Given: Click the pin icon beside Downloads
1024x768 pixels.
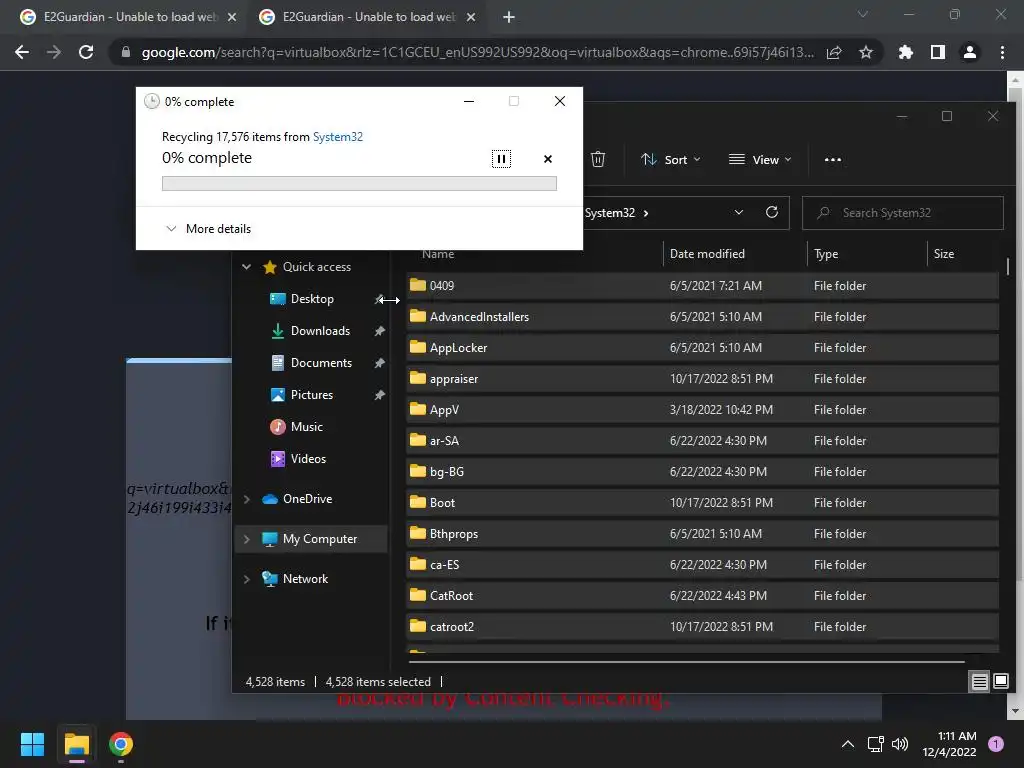Looking at the screenshot, I should pos(379,331).
